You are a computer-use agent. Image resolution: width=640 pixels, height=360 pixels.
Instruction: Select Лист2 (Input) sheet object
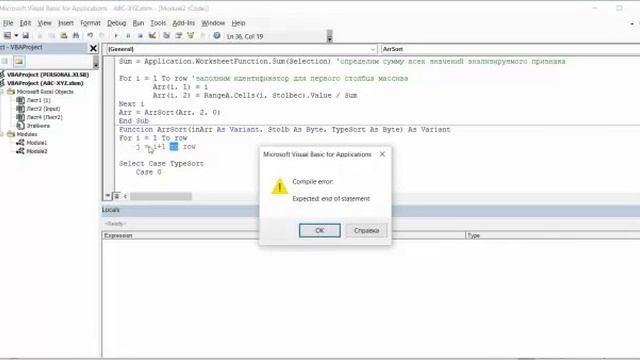pyautogui.click(x=43, y=109)
